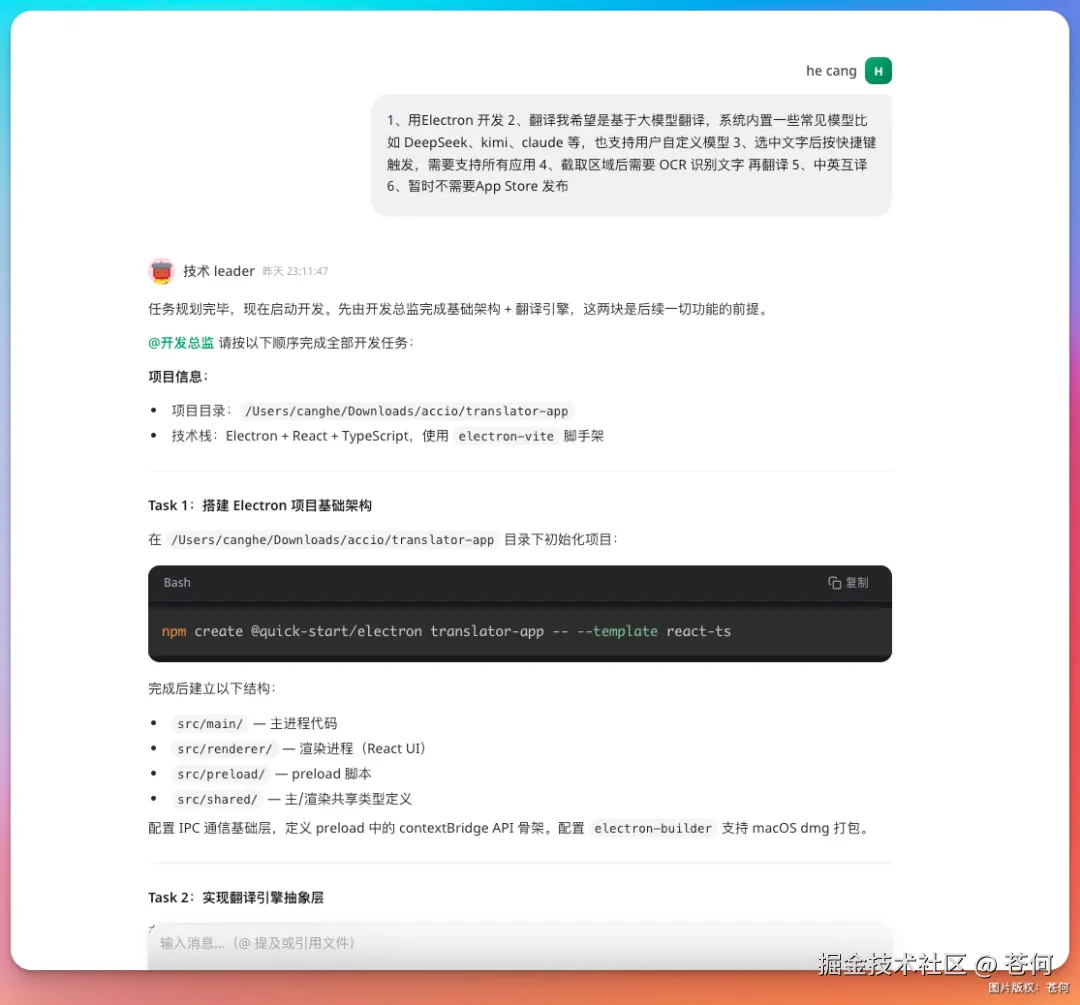Click the 技术 leader name label
The width and height of the screenshot is (1080, 1005).
(219, 271)
